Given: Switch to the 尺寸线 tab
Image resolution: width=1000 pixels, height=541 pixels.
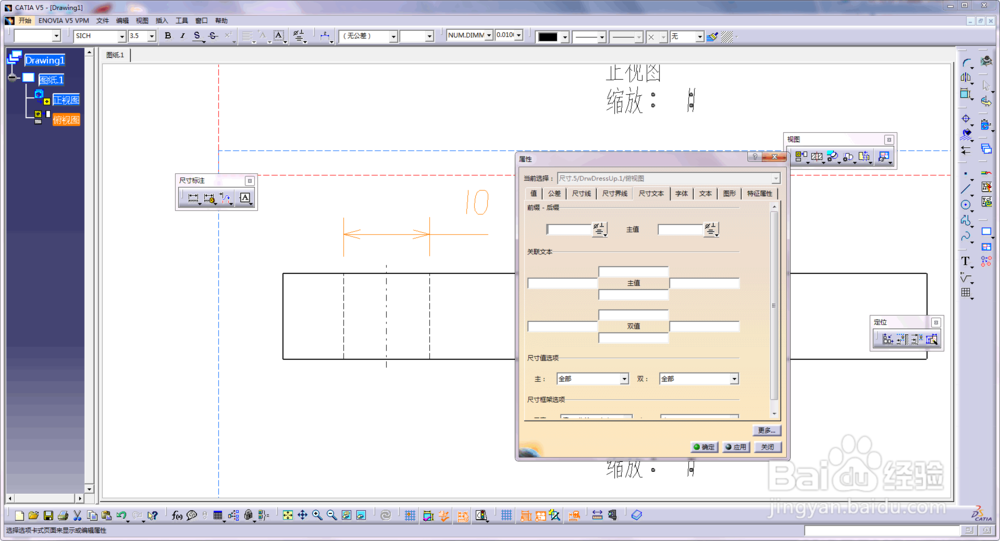Looking at the screenshot, I should [x=581, y=193].
